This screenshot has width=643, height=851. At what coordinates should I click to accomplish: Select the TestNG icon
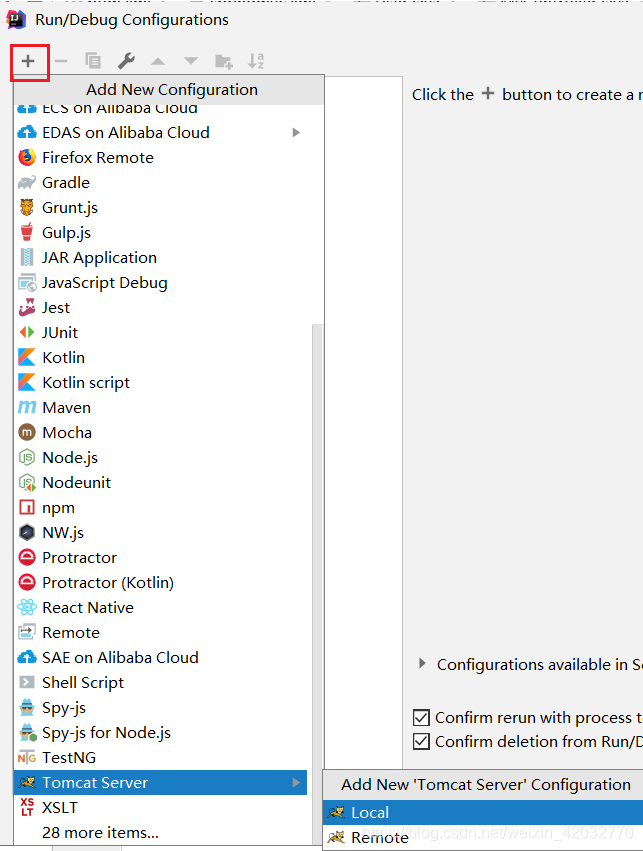(x=27, y=757)
